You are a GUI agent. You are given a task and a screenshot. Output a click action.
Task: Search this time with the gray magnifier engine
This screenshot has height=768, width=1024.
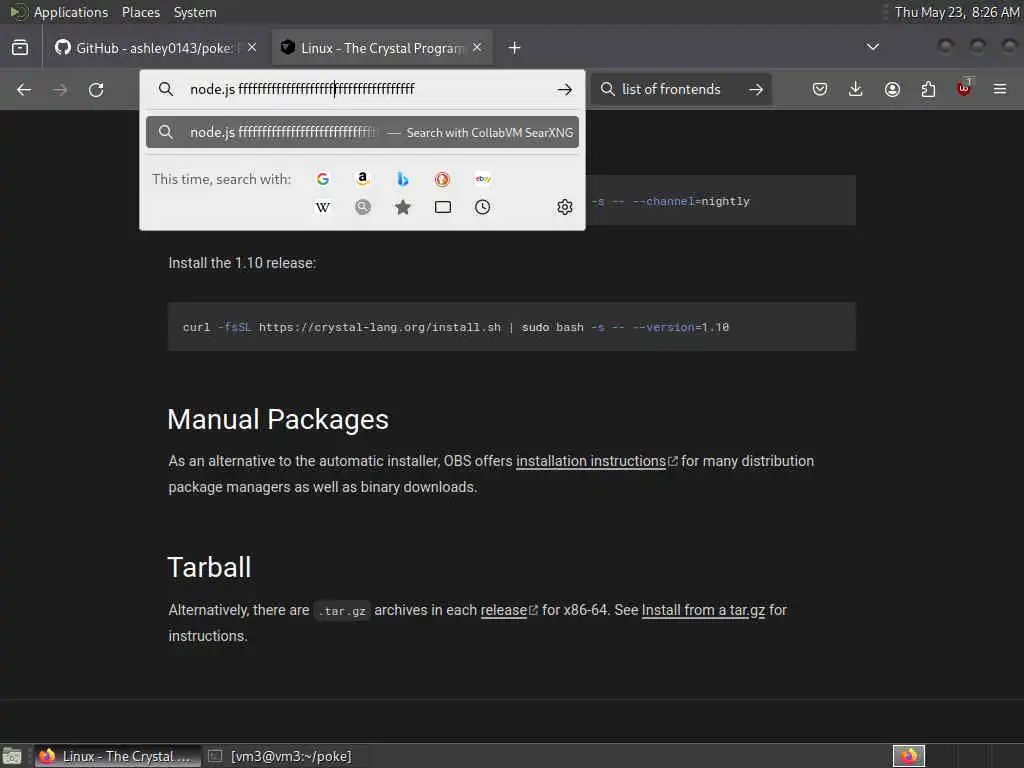[362, 207]
